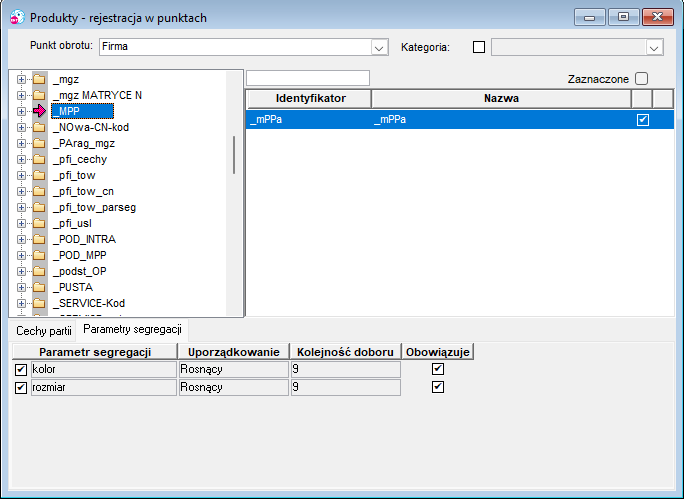
Task: Expand the _POD_INTRA tree node
Action: tap(21, 239)
